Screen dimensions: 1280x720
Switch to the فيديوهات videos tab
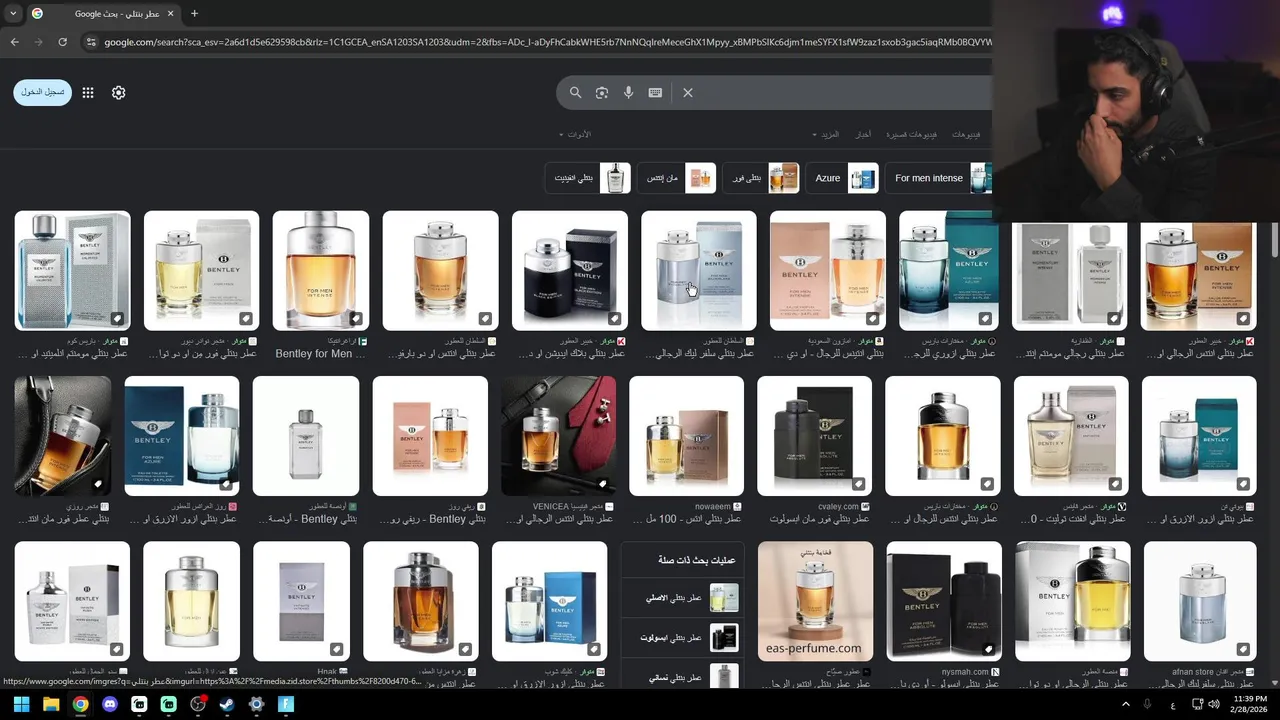point(966,134)
